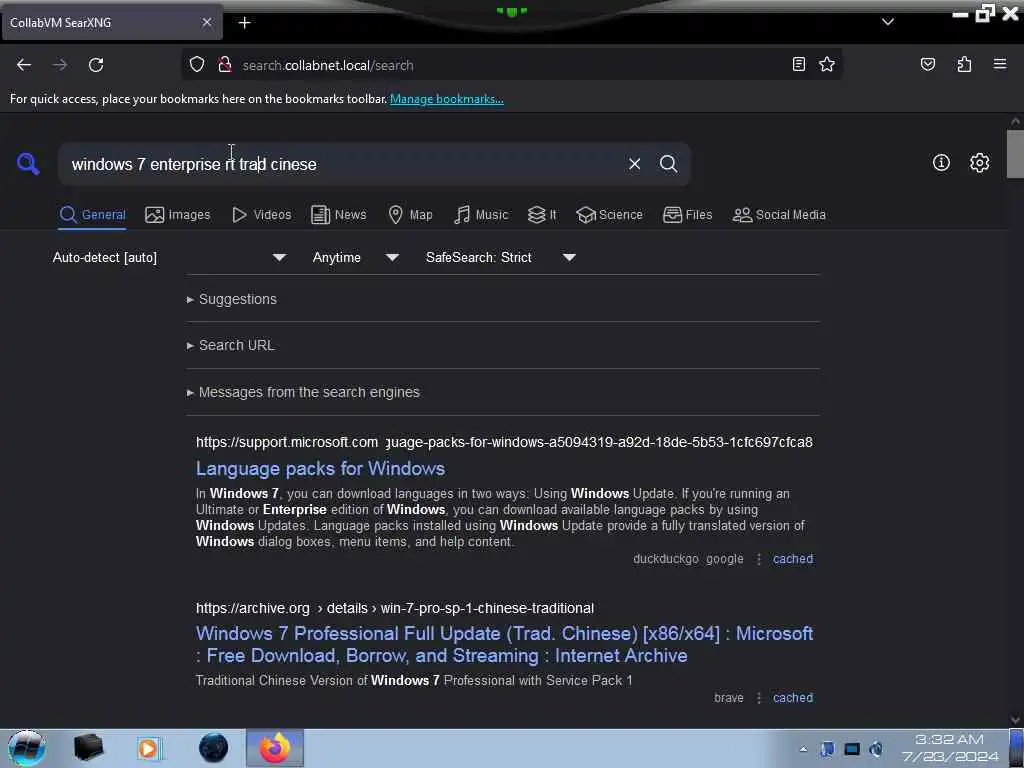The width and height of the screenshot is (1024, 768).
Task: Open the SafeSearch: Strict dropdown
Action: click(x=501, y=257)
